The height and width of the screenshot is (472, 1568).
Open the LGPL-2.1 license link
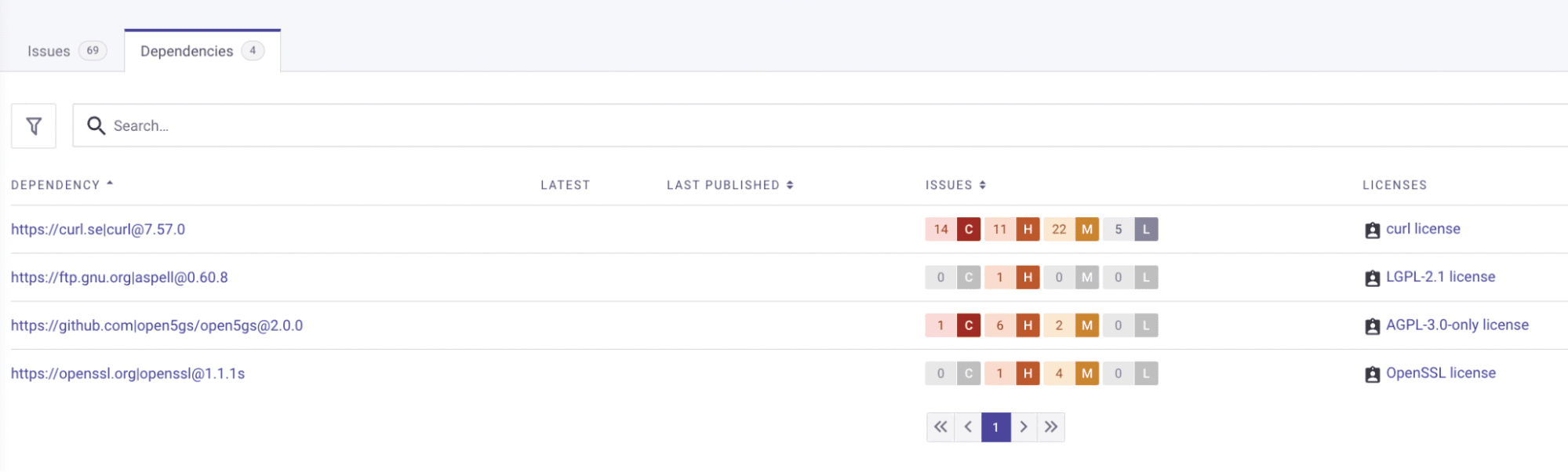[1440, 277]
